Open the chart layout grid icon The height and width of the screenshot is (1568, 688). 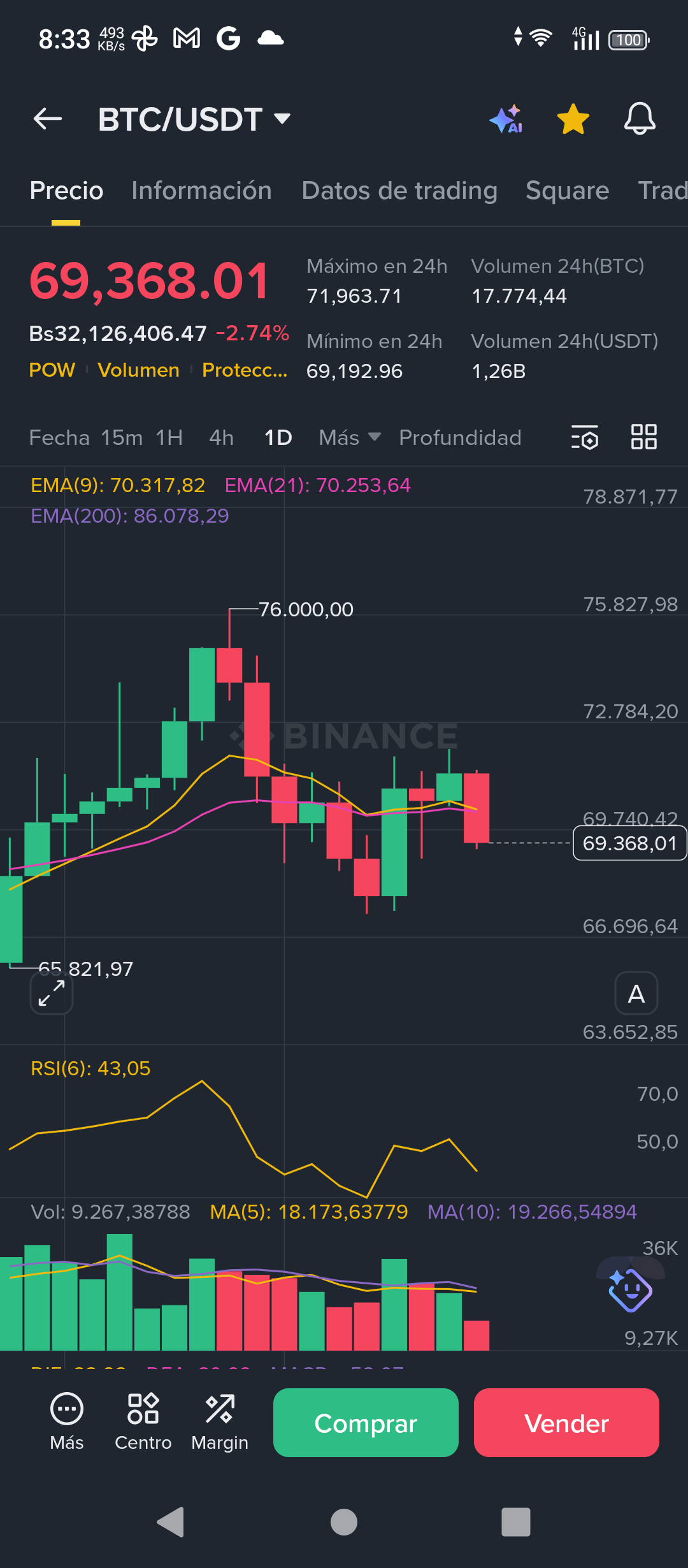[x=644, y=437]
